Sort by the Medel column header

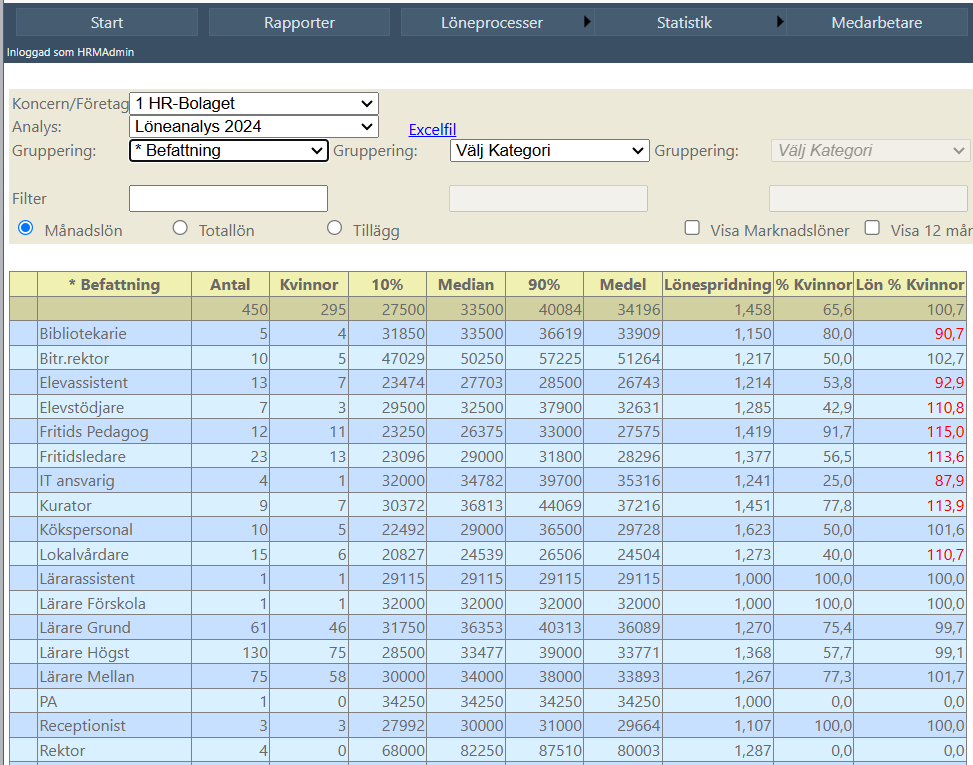coord(623,285)
